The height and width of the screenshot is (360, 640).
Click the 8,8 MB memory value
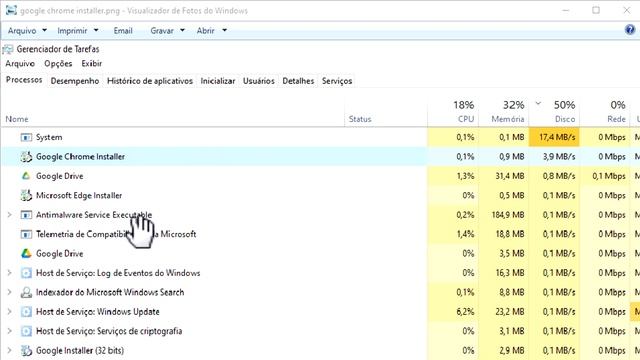point(511,292)
